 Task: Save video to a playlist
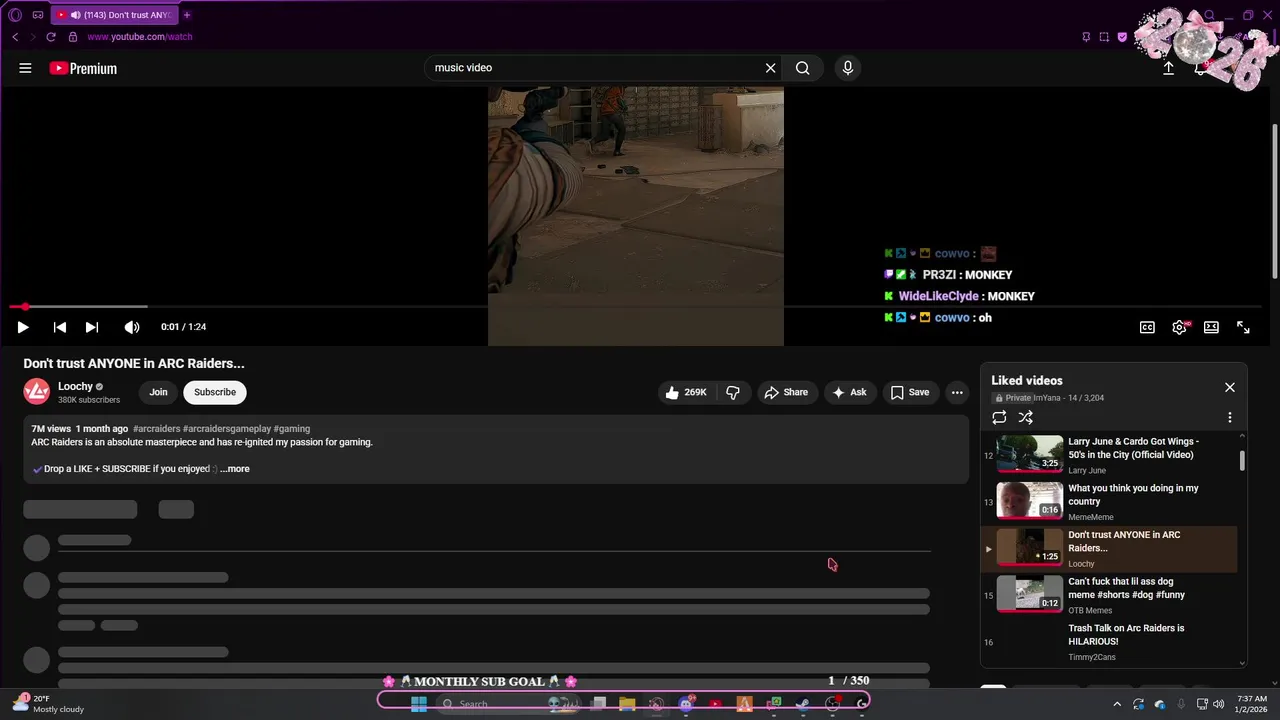coord(910,392)
